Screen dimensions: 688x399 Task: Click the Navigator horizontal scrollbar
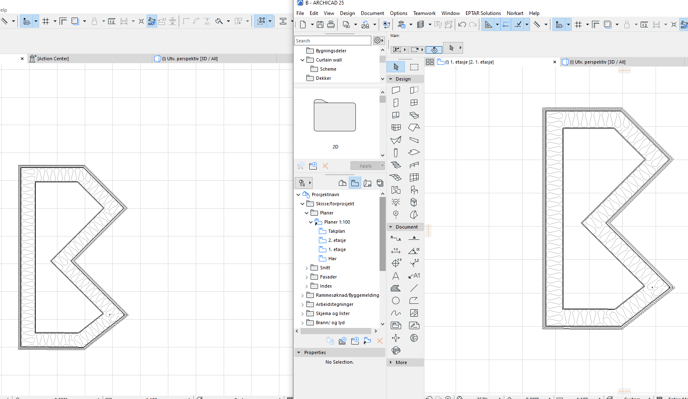tap(336, 331)
